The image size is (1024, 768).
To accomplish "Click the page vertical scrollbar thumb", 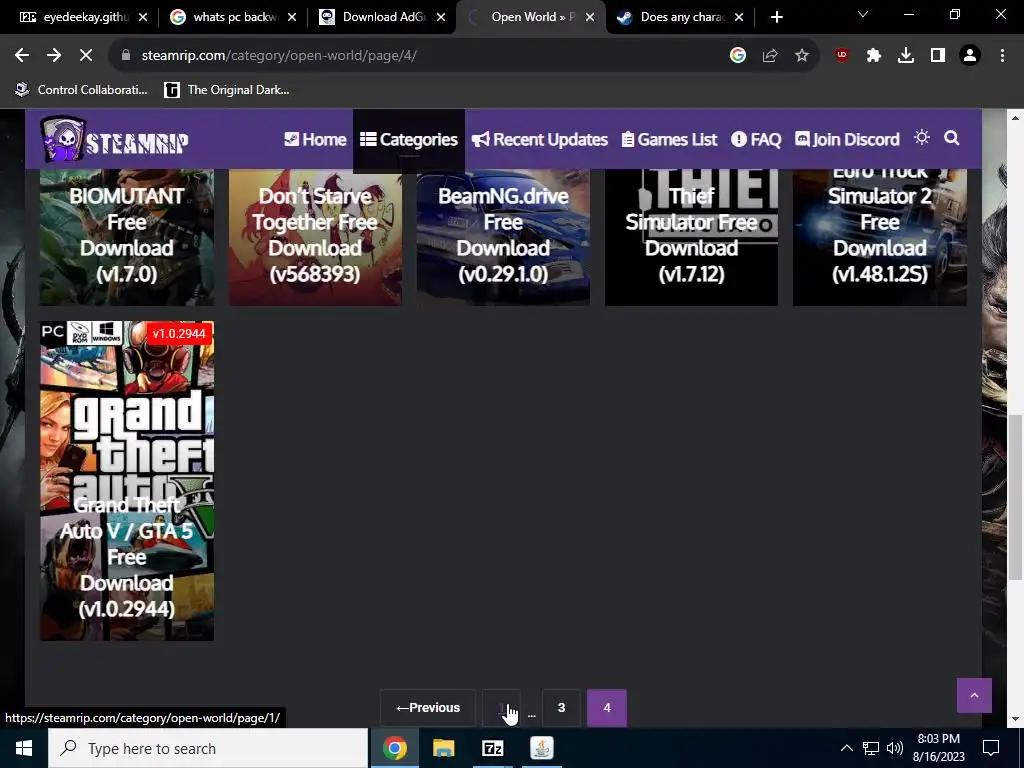I will click(1015, 496).
